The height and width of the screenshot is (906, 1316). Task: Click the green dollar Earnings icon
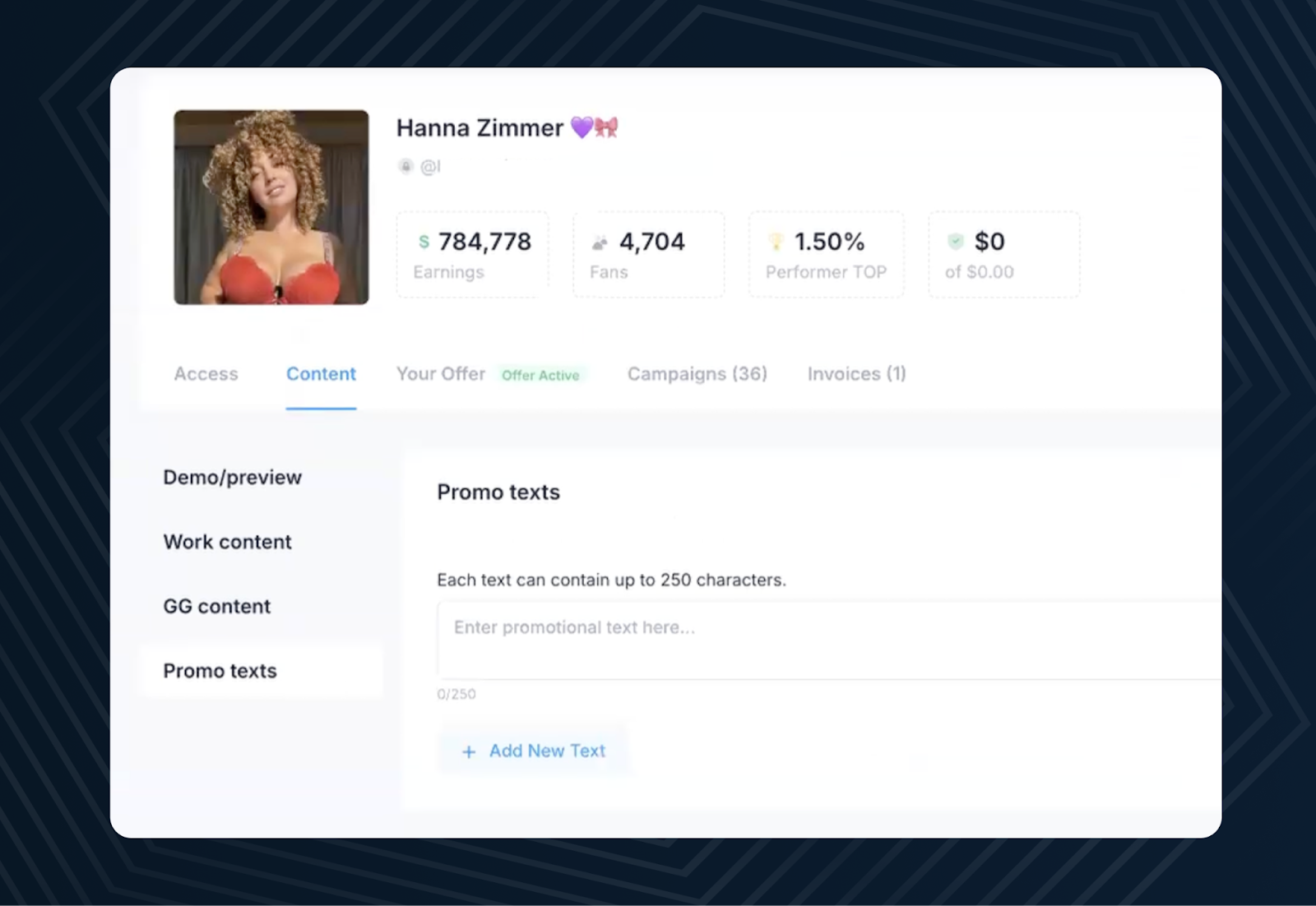click(x=424, y=242)
